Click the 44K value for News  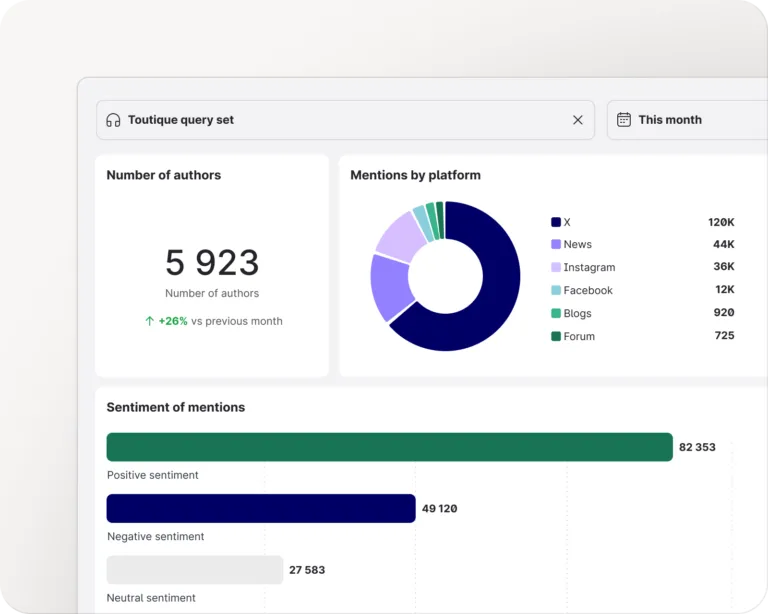(723, 244)
